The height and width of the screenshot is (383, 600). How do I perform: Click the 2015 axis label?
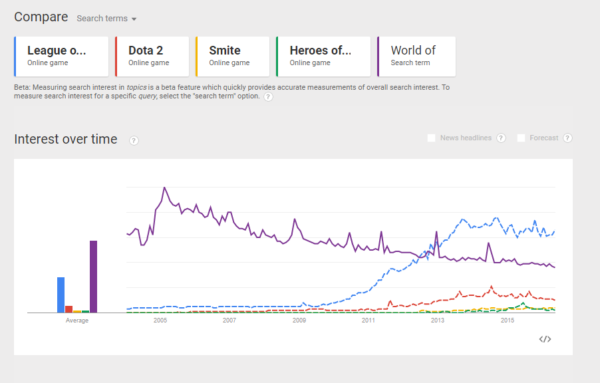point(507,321)
